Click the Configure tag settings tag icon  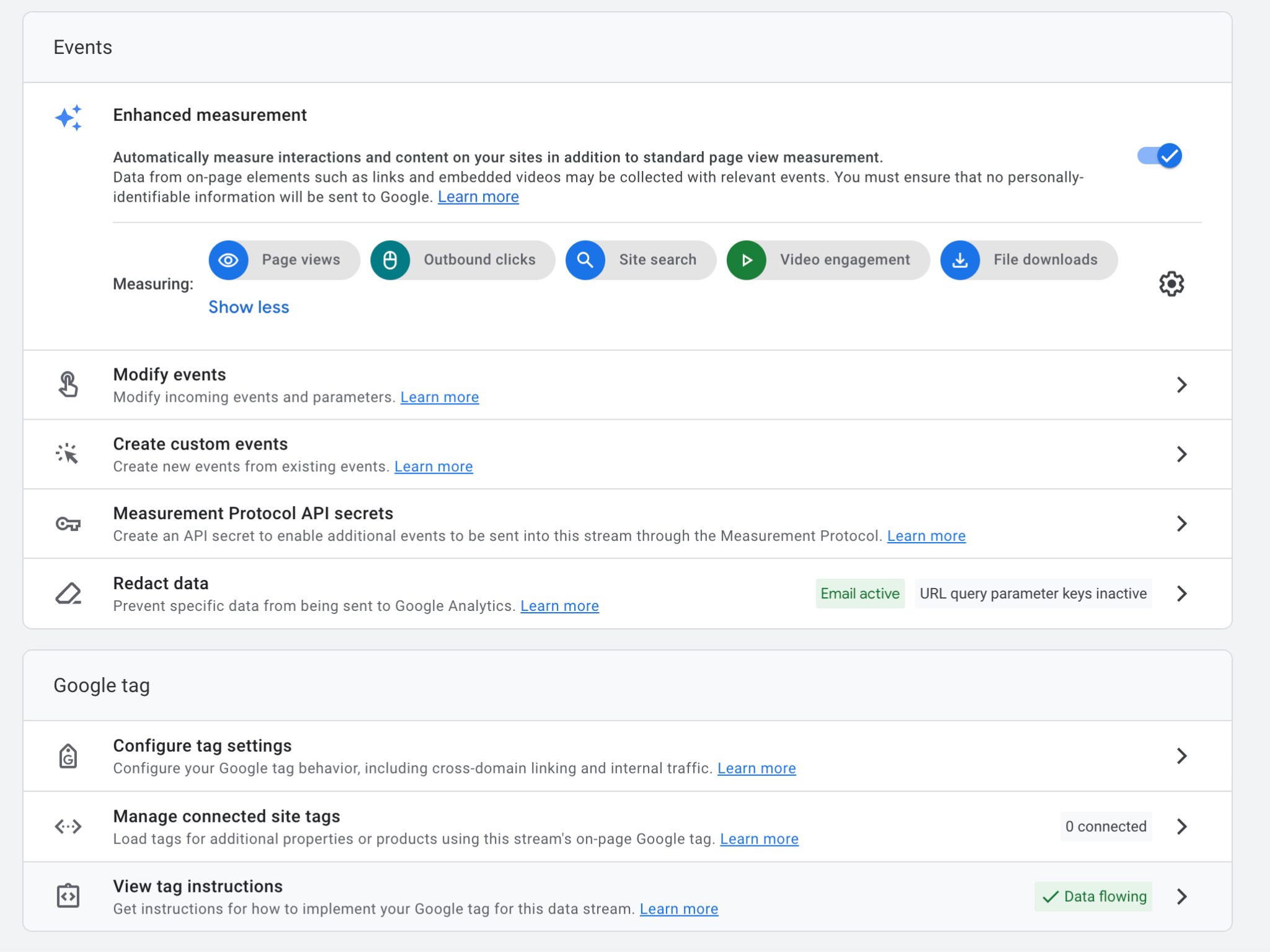(x=68, y=756)
